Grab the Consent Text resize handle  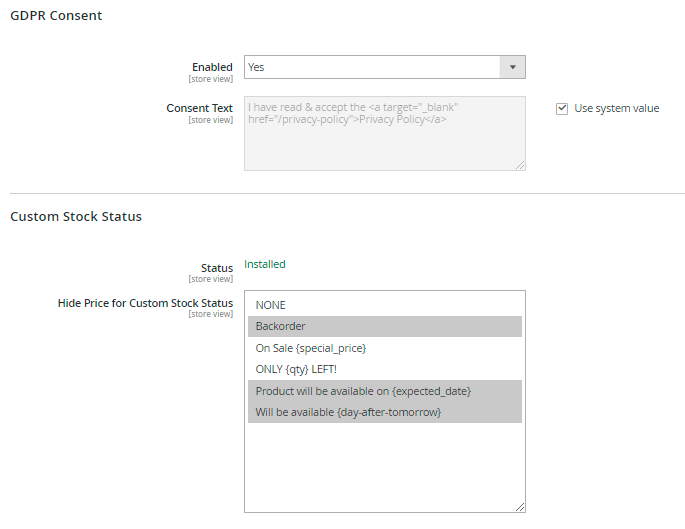pyautogui.click(x=520, y=165)
